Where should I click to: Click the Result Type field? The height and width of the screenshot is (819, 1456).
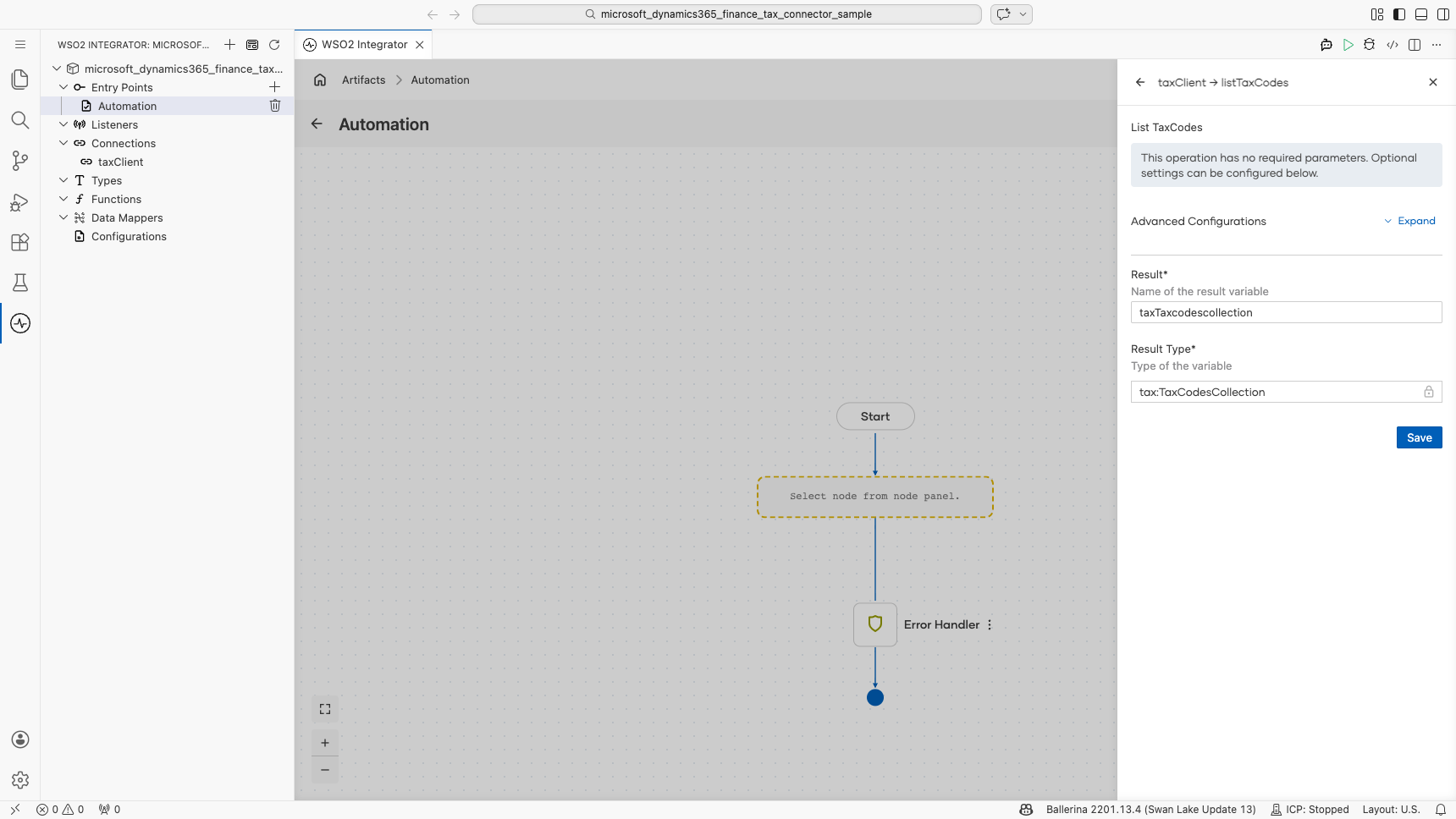1286,392
